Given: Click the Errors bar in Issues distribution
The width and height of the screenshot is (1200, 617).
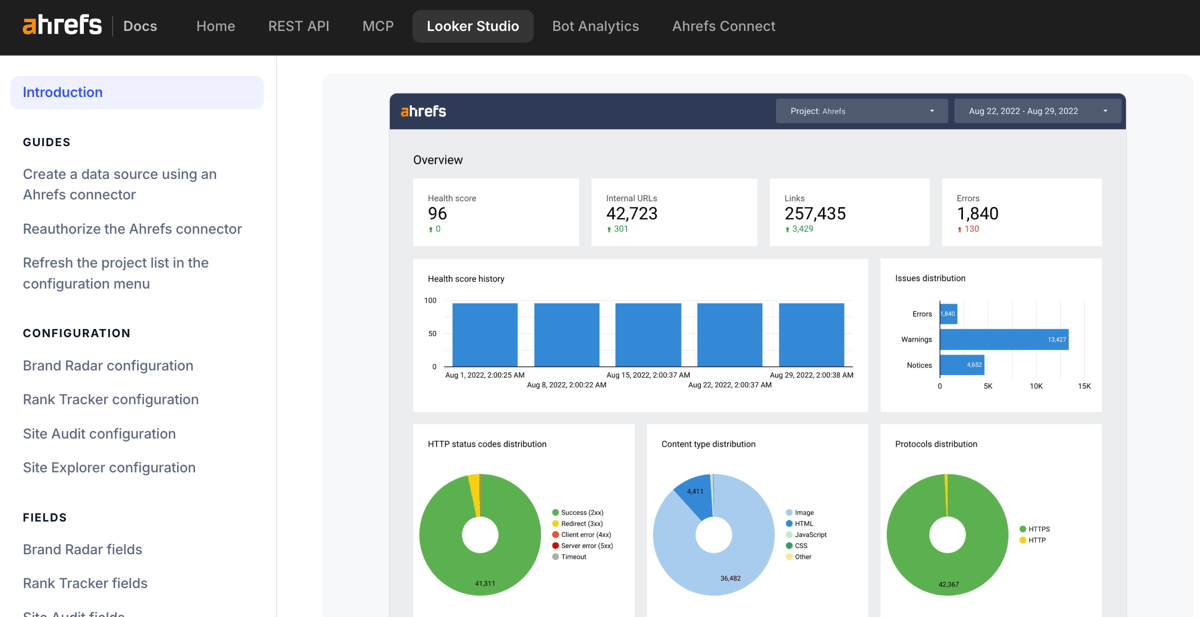Looking at the screenshot, I should pyautogui.click(x=948, y=314).
